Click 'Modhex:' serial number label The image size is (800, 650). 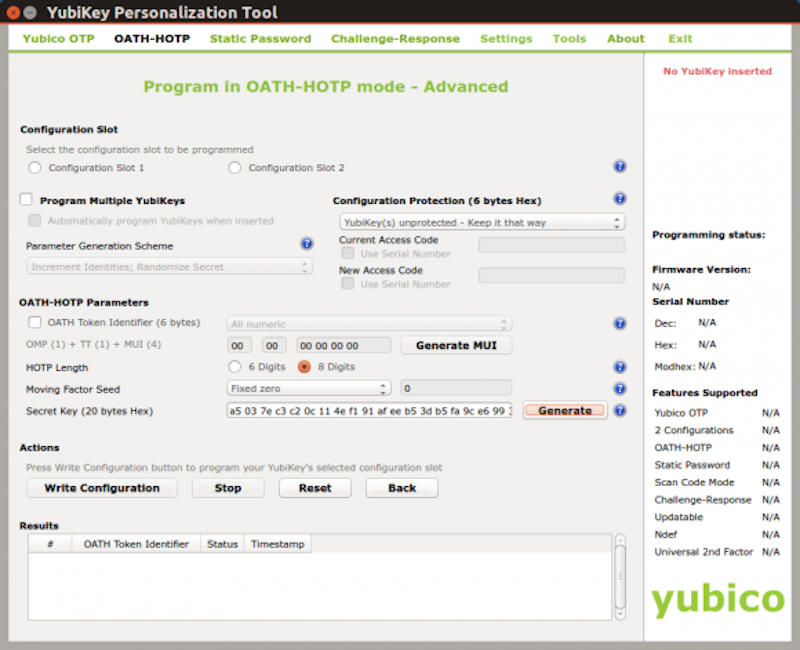674,367
